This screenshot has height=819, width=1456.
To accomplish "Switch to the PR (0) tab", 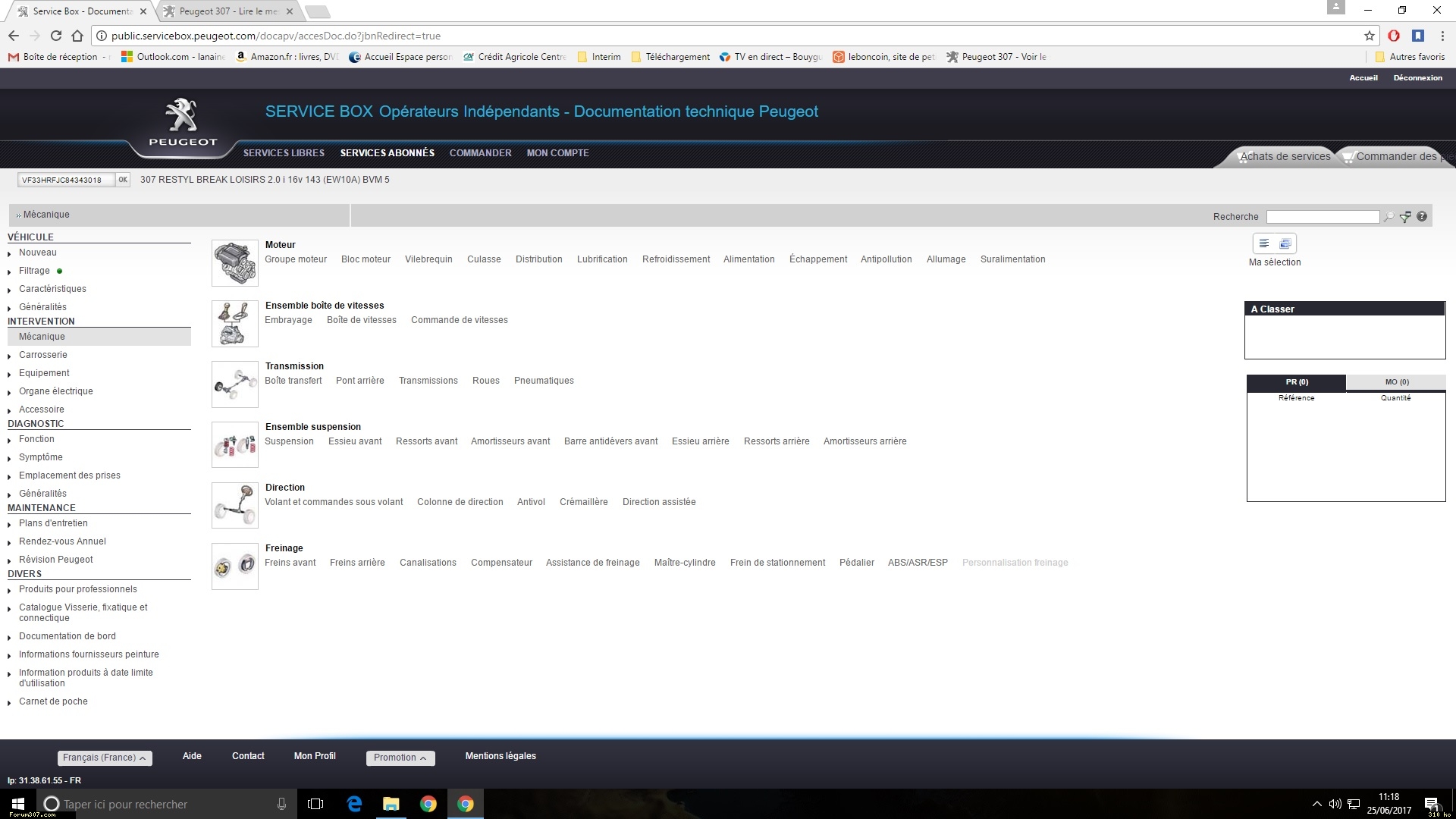I will (x=1297, y=382).
